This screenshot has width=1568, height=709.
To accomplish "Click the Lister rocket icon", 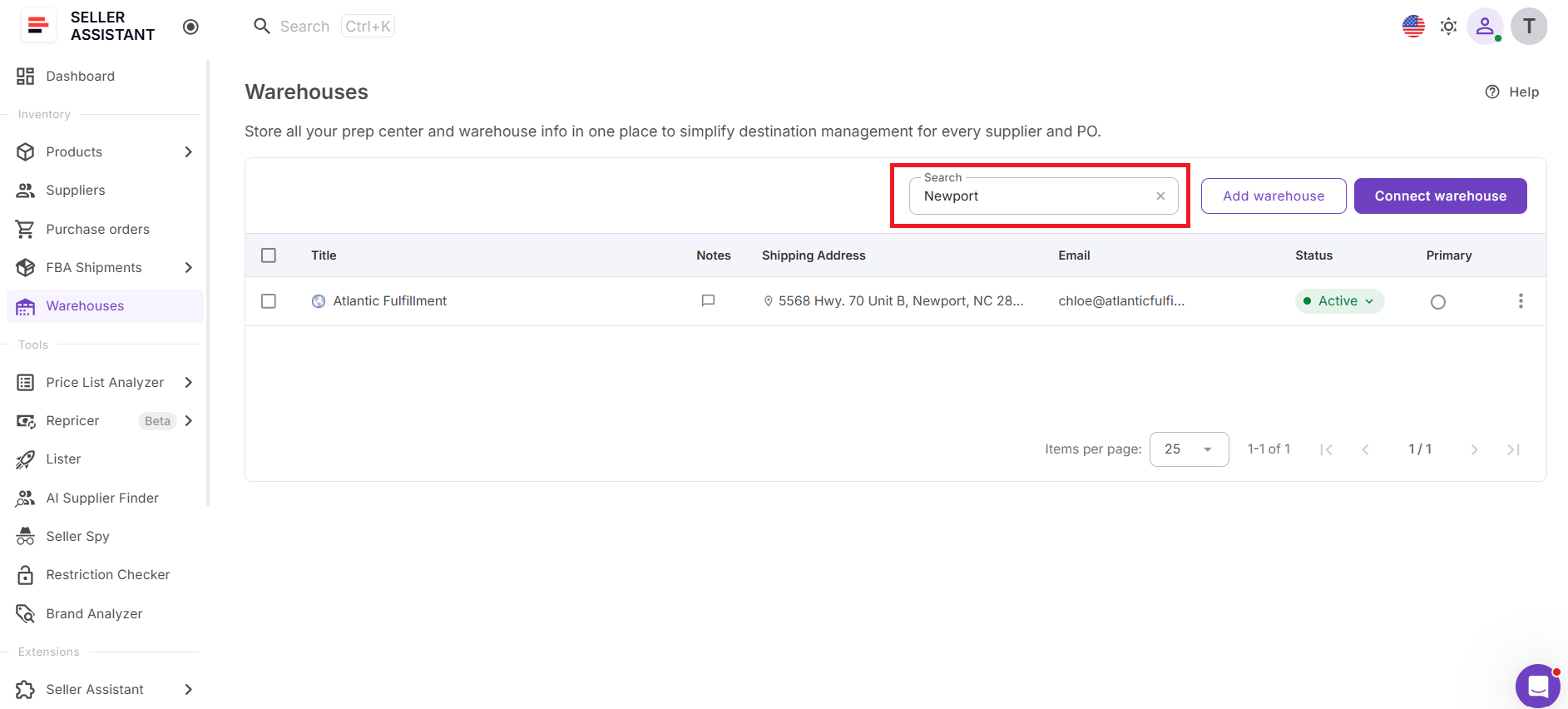I will pyautogui.click(x=26, y=459).
